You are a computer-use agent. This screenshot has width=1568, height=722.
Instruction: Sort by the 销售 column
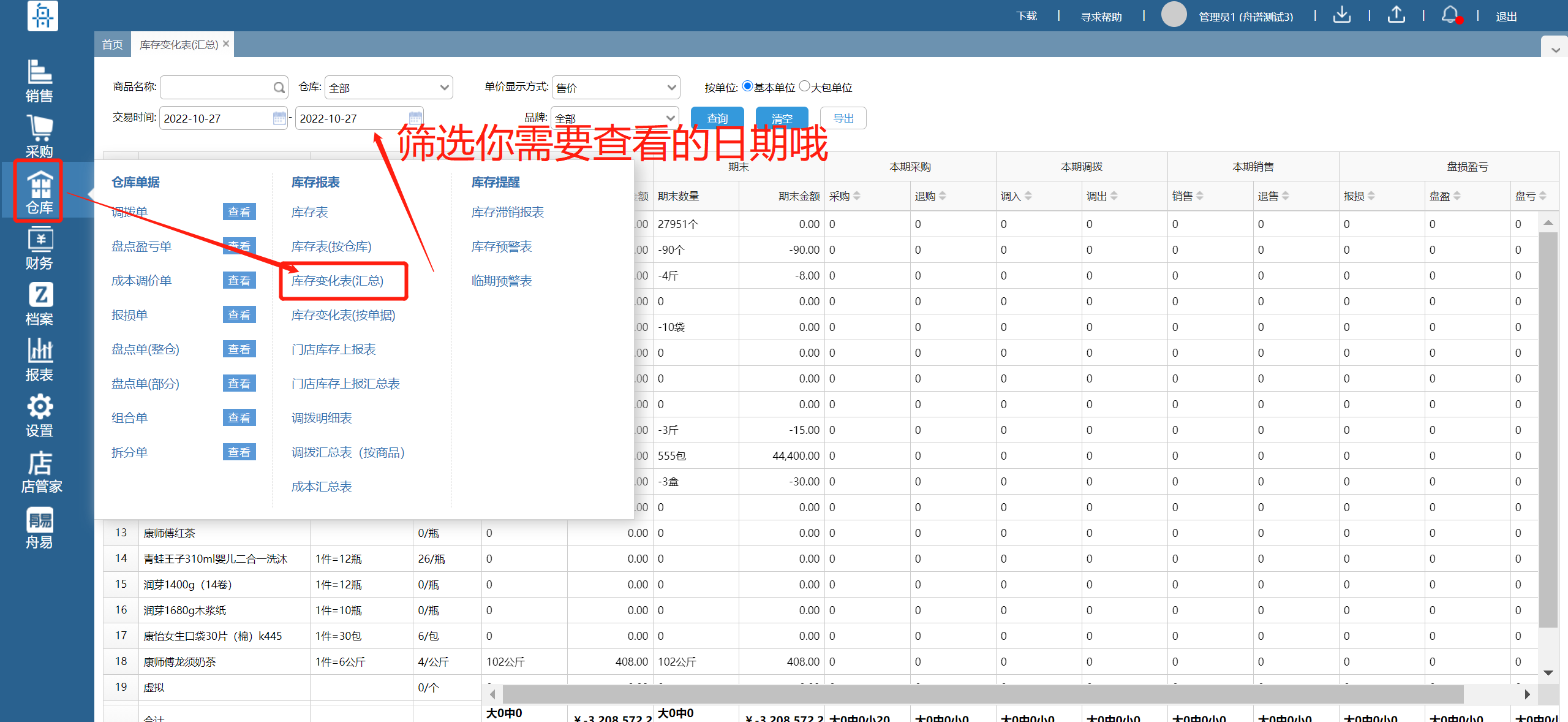[x=1200, y=196]
